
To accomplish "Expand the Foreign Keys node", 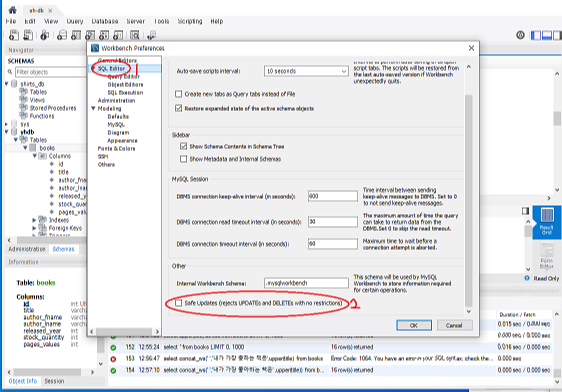I will tap(34, 228).
